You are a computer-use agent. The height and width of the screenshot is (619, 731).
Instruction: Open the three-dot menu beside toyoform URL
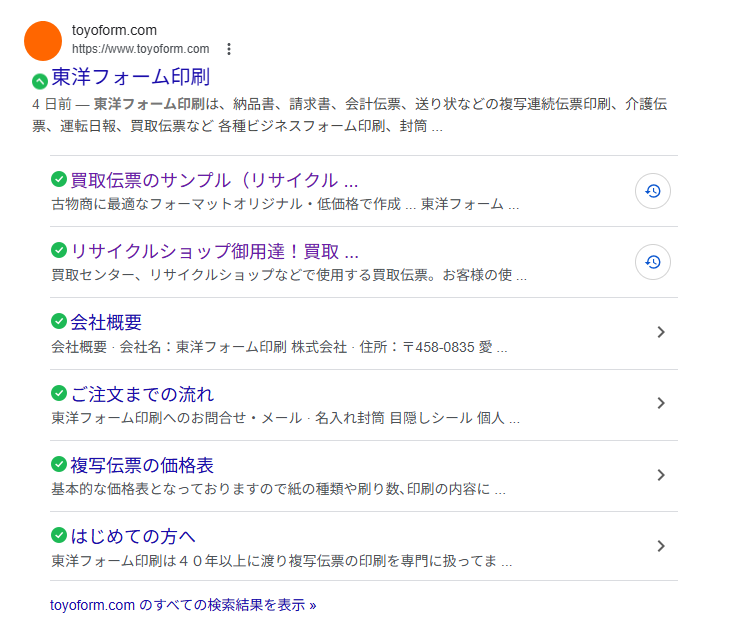(x=229, y=49)
